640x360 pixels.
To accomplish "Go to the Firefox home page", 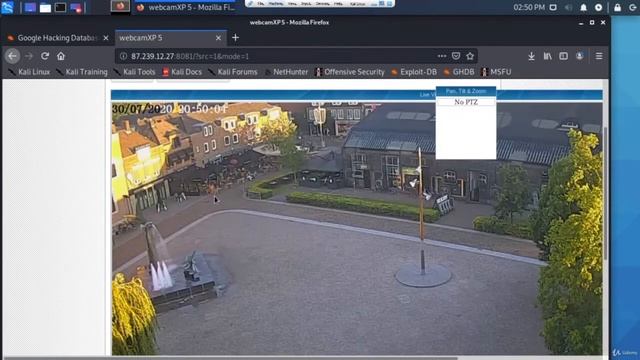I will click(61, 56).
